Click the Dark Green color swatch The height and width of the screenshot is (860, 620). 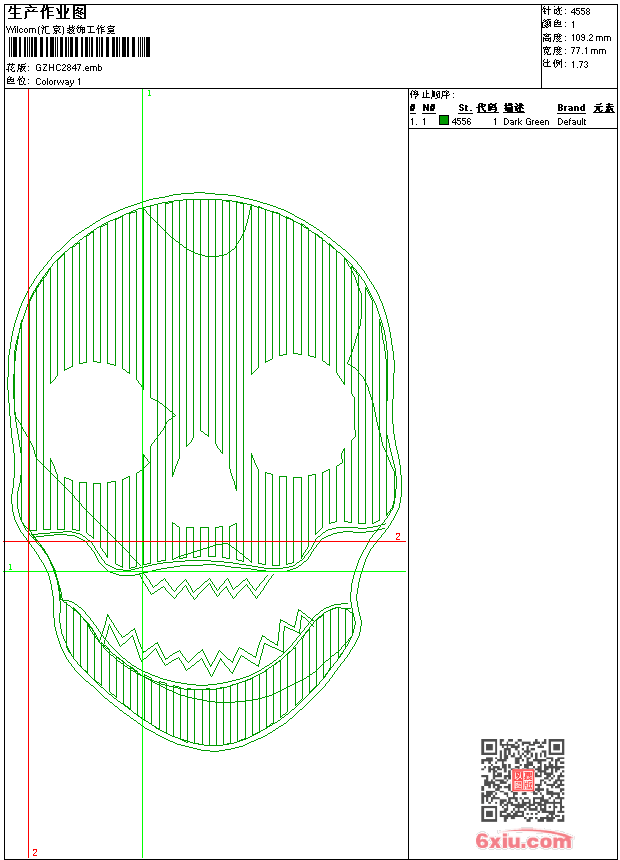pos(444,121)
